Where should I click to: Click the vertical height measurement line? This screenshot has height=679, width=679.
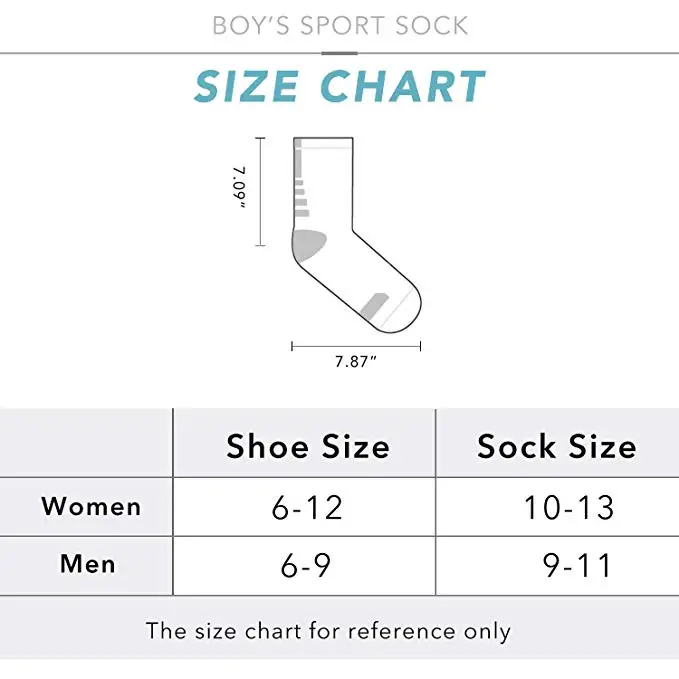tap(260, 192)
